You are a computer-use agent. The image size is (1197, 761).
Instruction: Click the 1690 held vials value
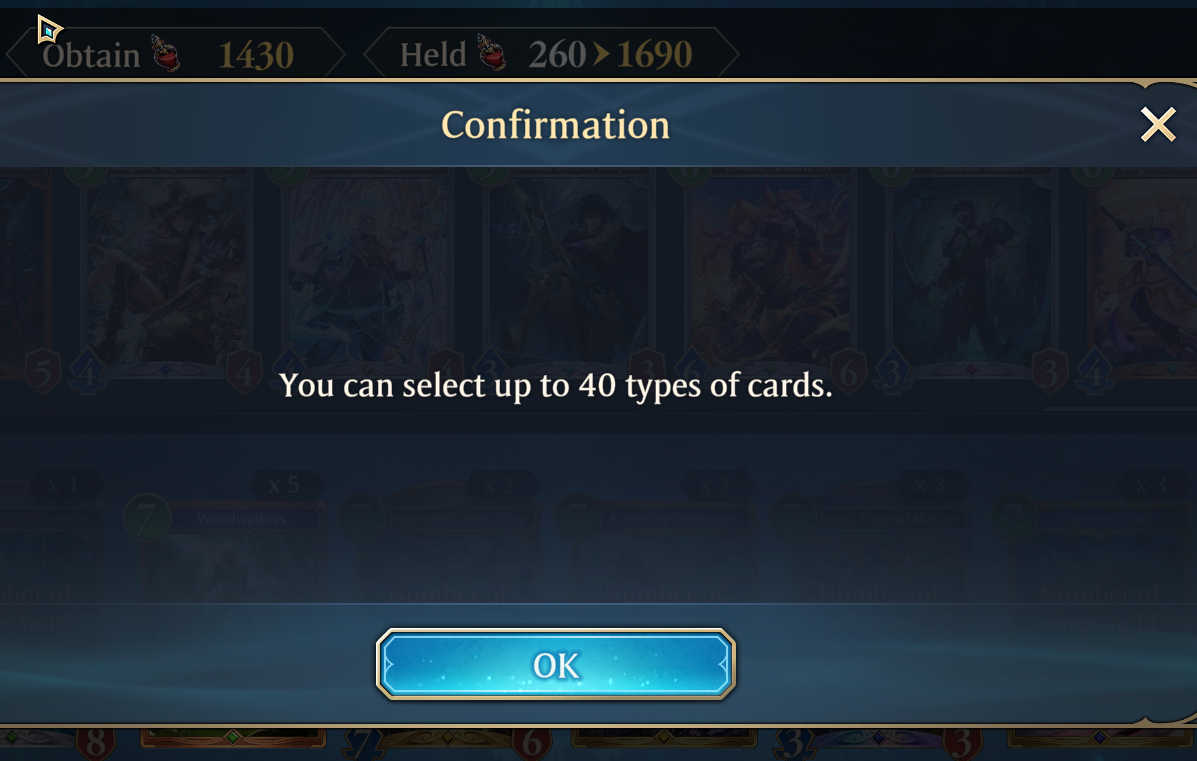tap(654, 54)
